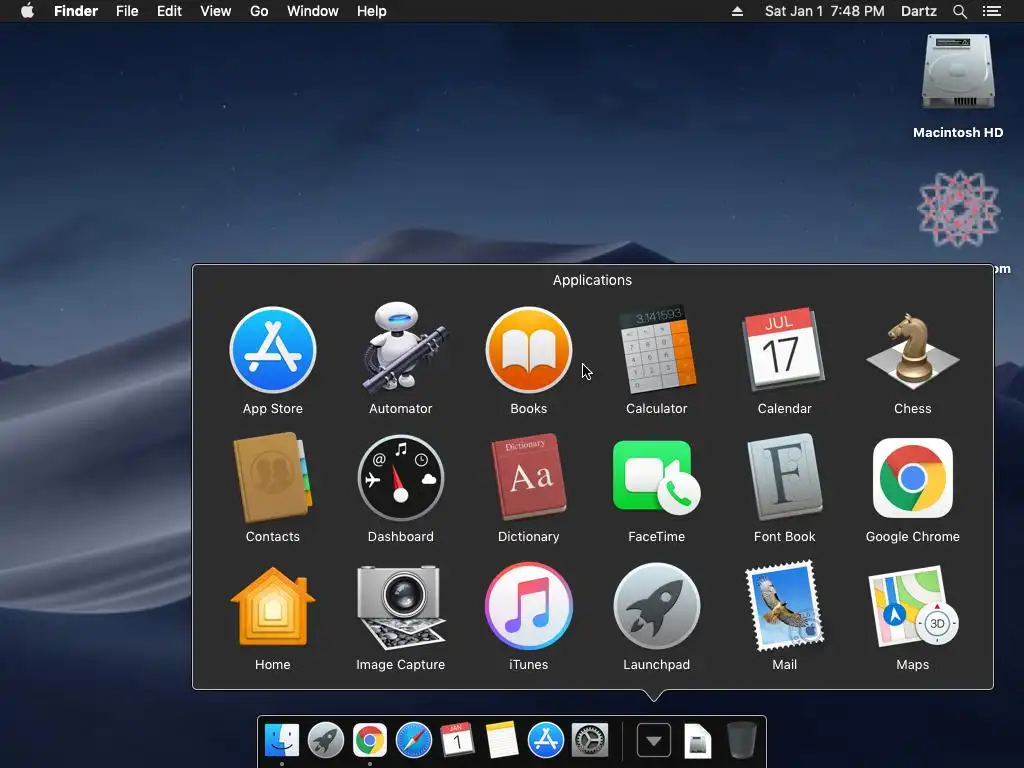Open App Store from Applications stack

click(x=273, y=351)
